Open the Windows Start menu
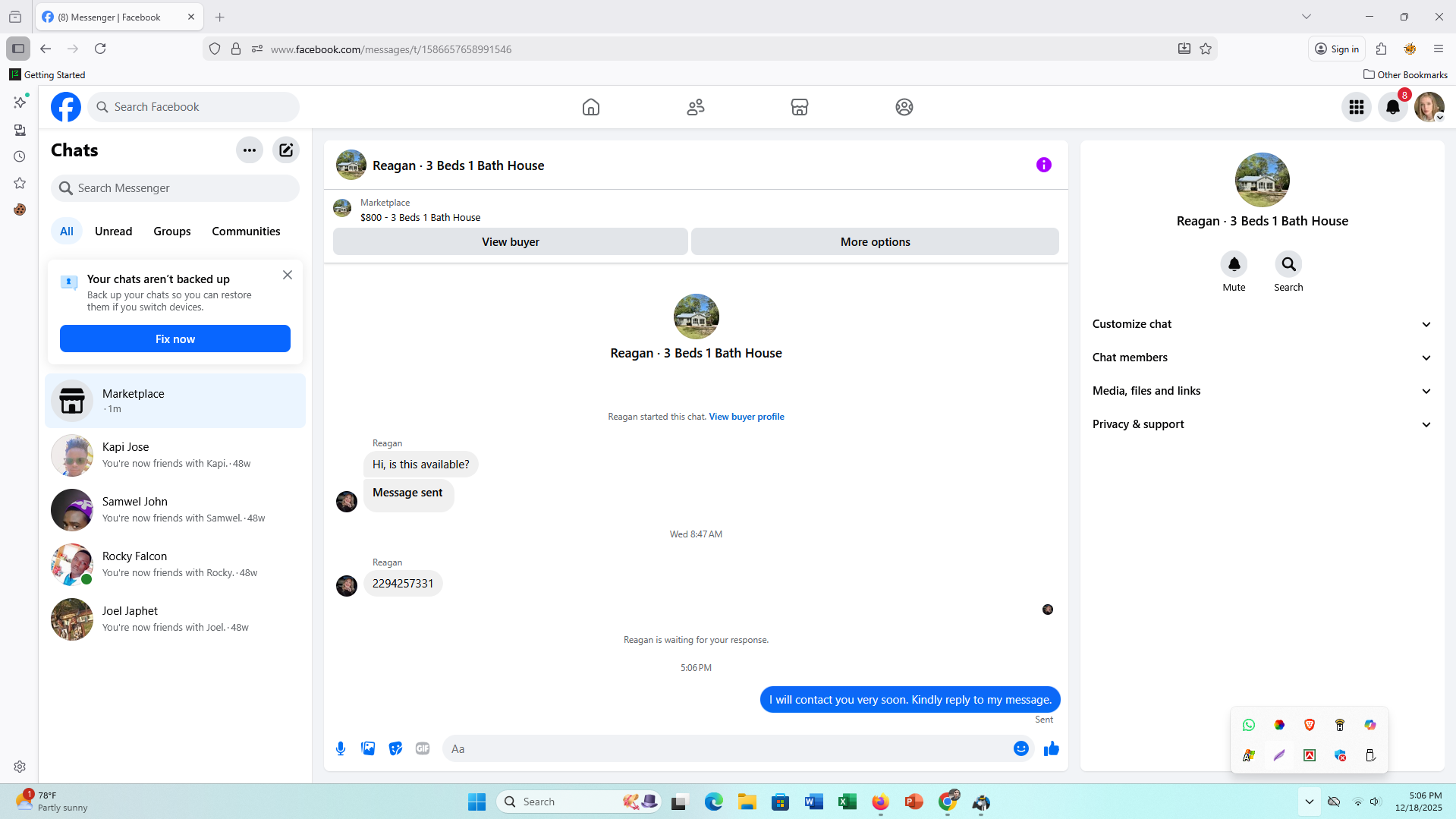The image size is (1456, 819). pyautogui.click(x=476, y=802)
